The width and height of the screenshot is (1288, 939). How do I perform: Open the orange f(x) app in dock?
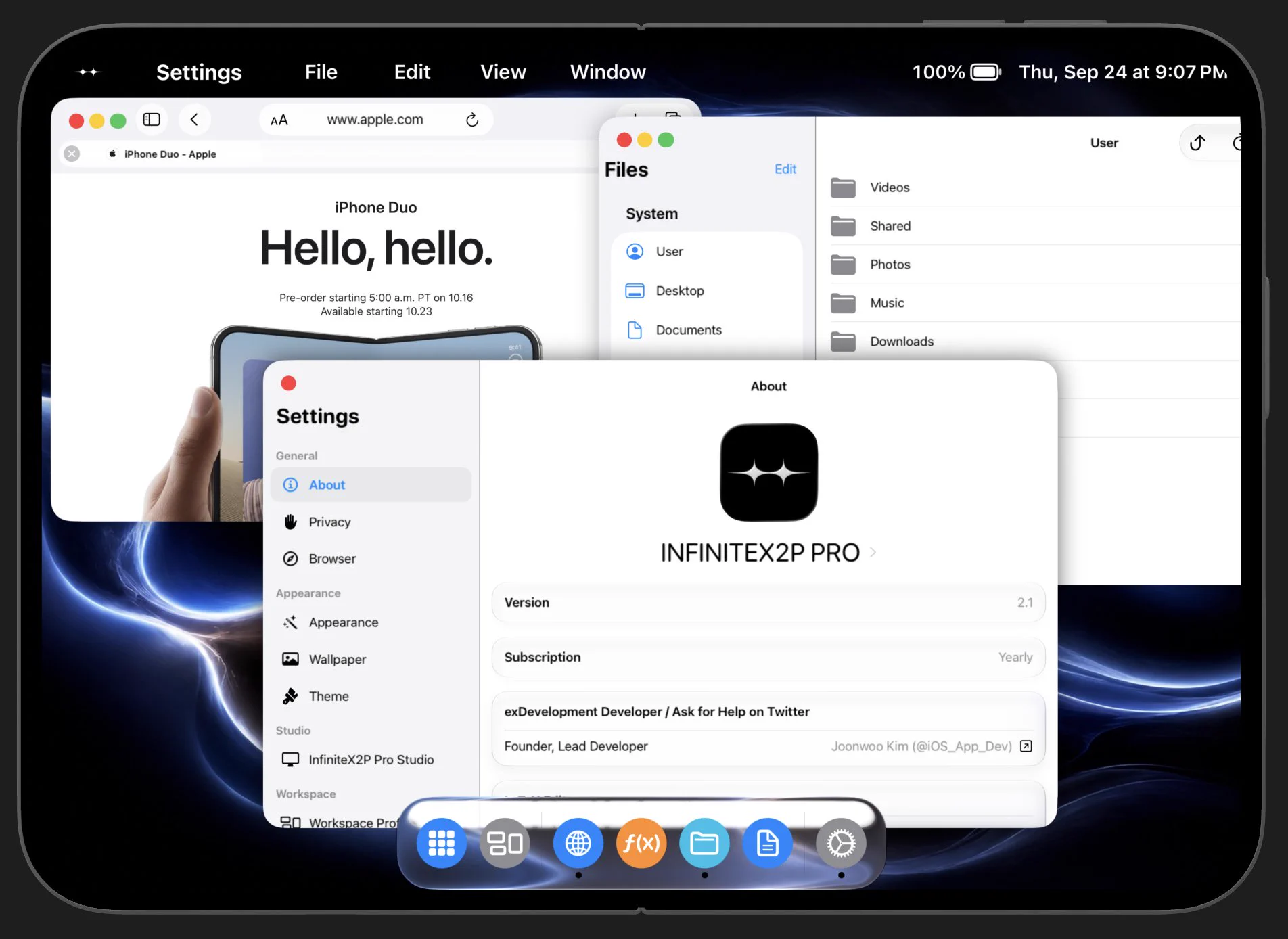[x=641, y=843]
